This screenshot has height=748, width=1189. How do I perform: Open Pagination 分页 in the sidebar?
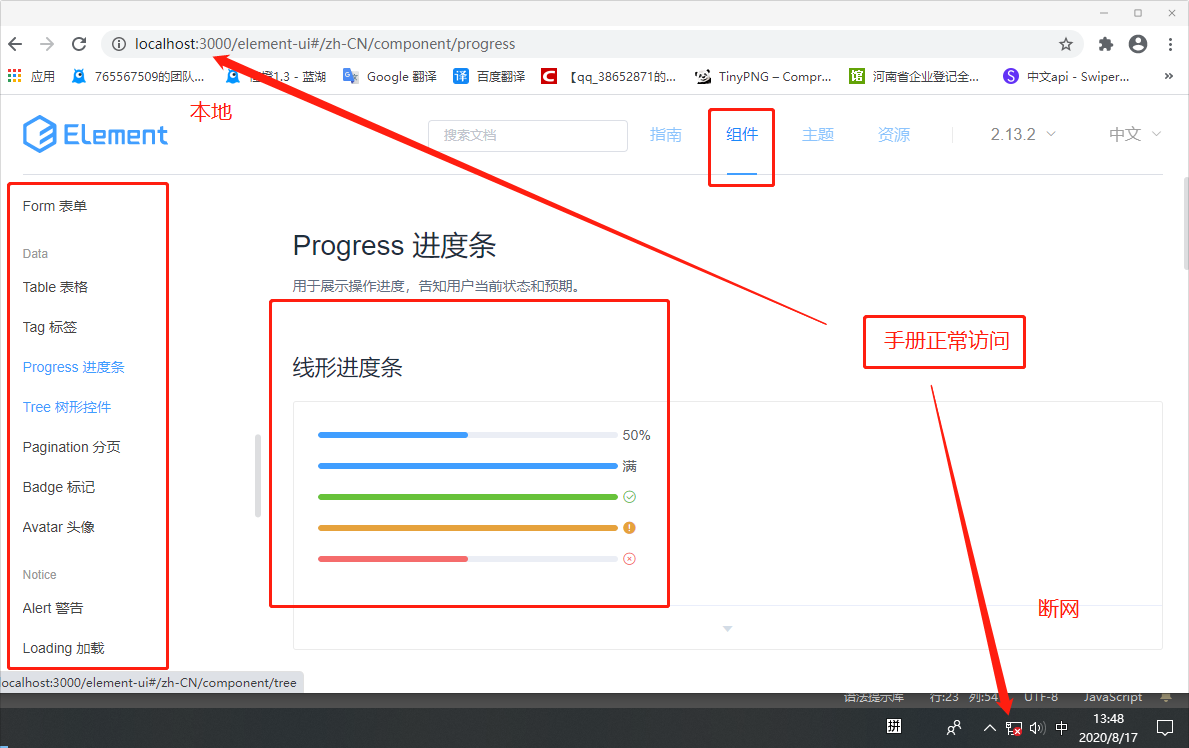tap(71, 448)
